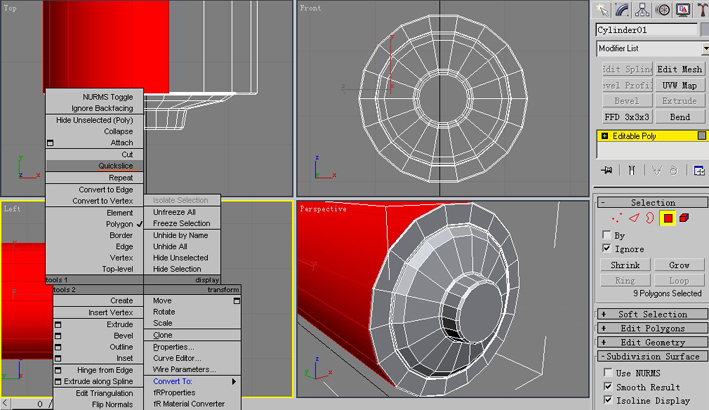The height and width of the screenshot is (410, 709).
Task: Activate Element sub-object mode icon
Action: pyautogui.click(x=684, y=217)
